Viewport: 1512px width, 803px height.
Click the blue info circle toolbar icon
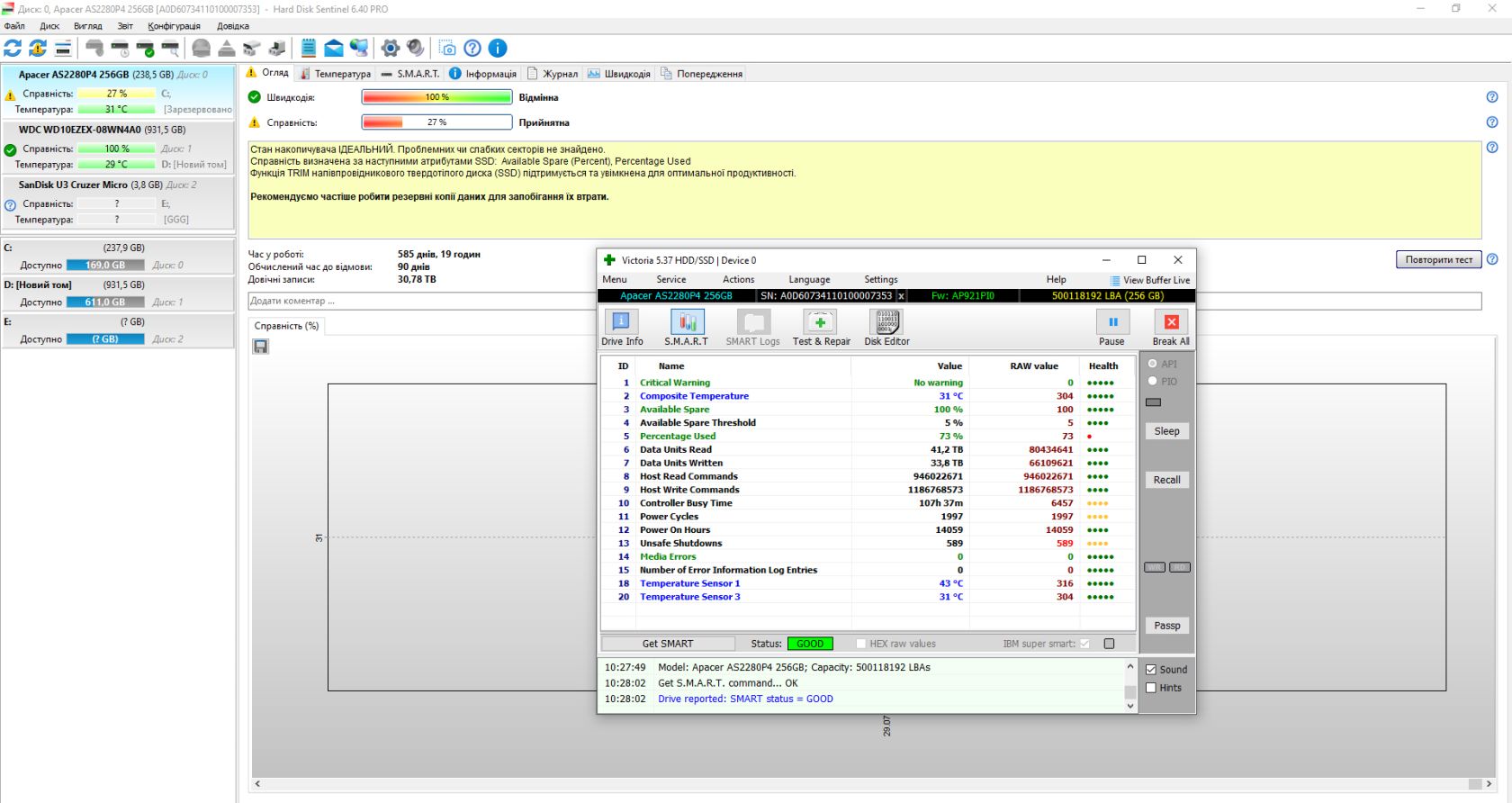coord(498,48)
